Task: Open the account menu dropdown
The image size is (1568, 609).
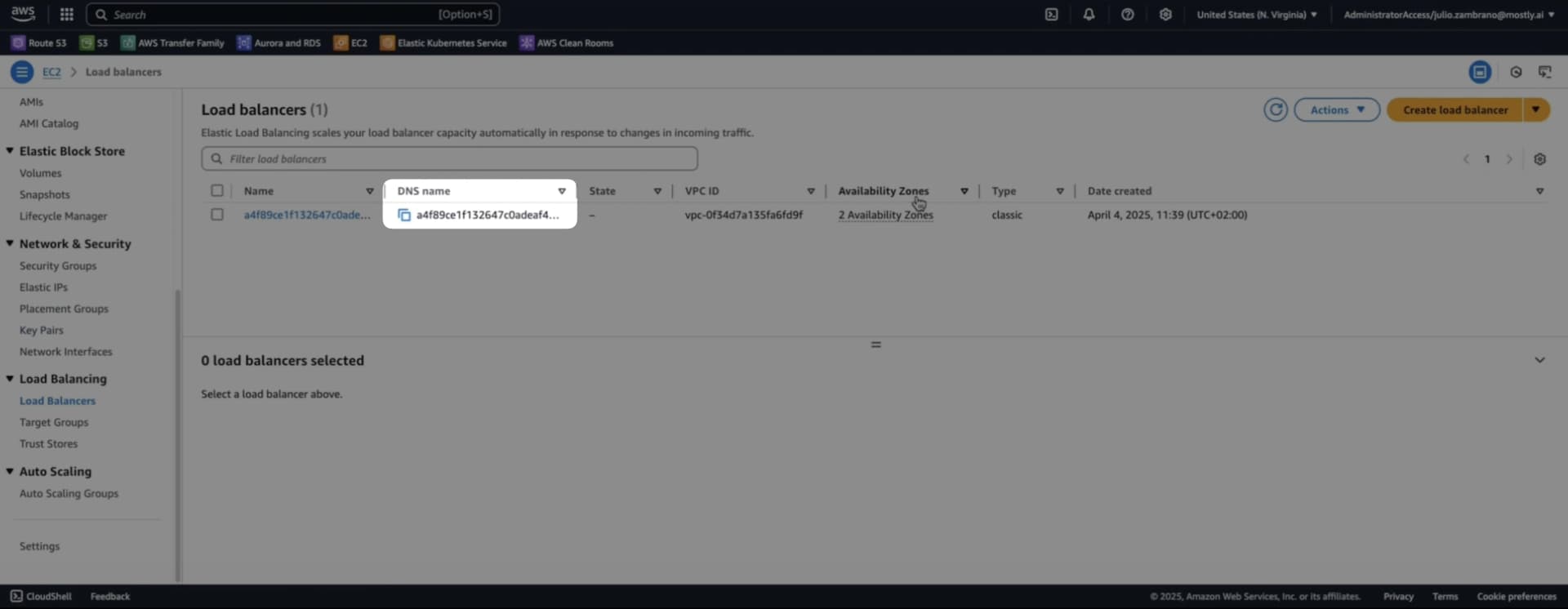Action: click(x=1449, y=15)
